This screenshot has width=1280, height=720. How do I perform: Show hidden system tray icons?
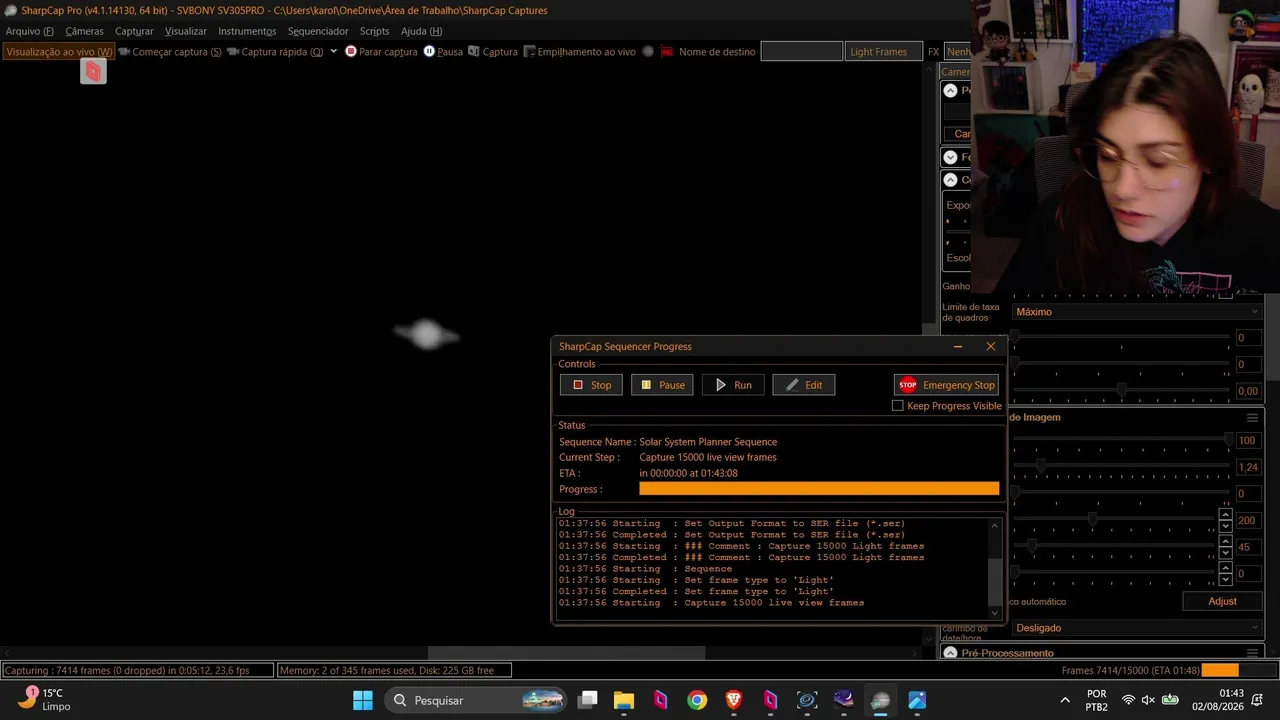pyautogui.click(x=1065, y=700)
